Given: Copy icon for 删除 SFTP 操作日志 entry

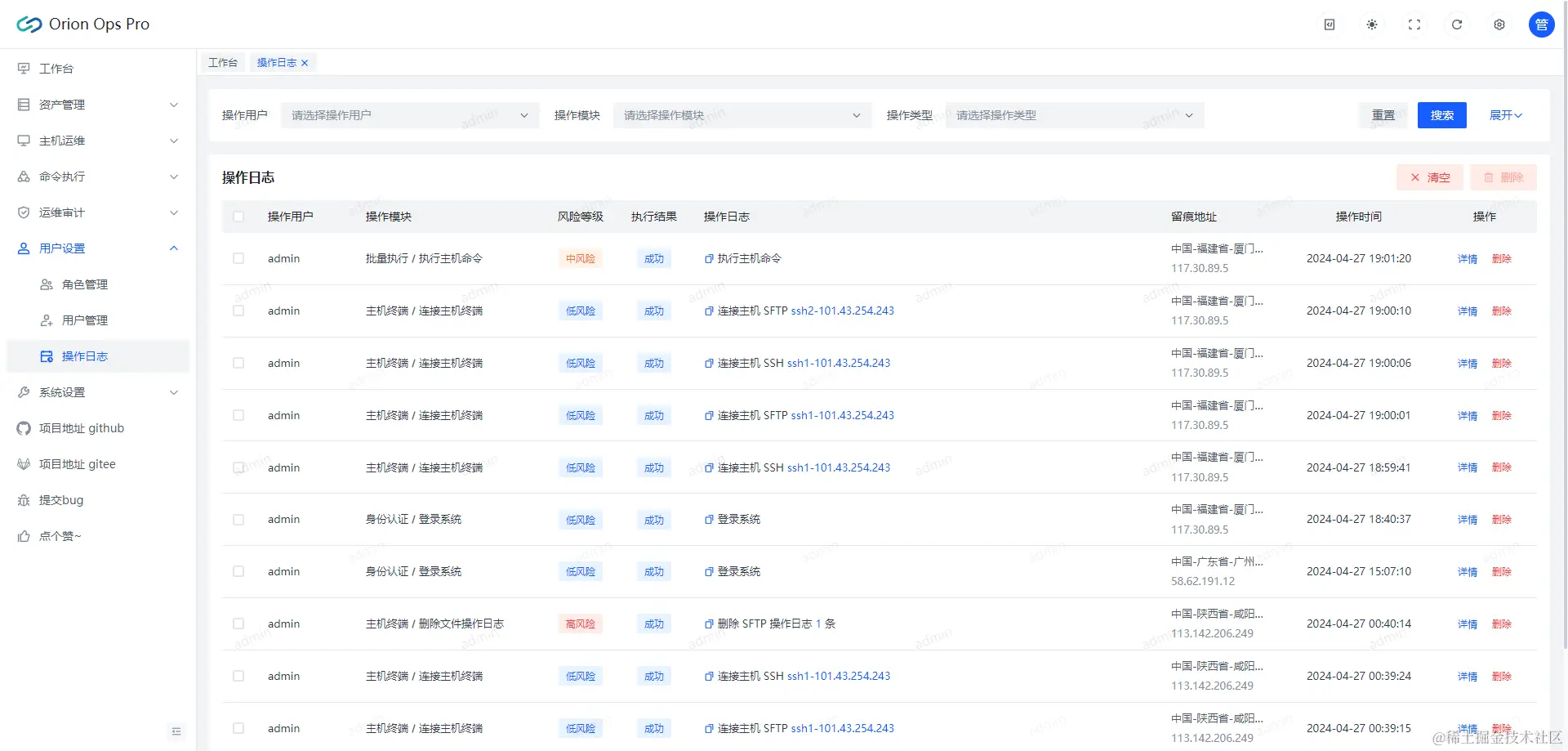Looking at the screenshot, I should (709, 624).
